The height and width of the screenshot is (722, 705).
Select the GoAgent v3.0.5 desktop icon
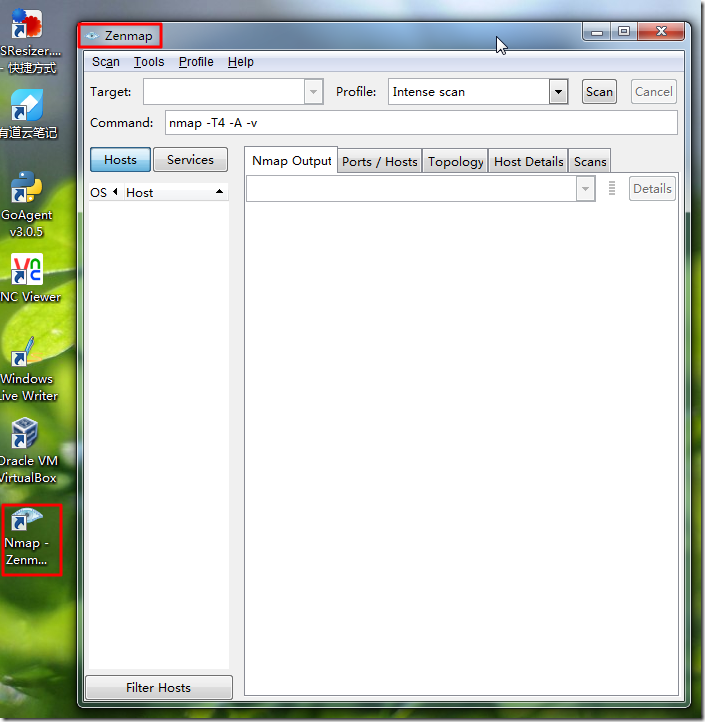pos(27,187)
